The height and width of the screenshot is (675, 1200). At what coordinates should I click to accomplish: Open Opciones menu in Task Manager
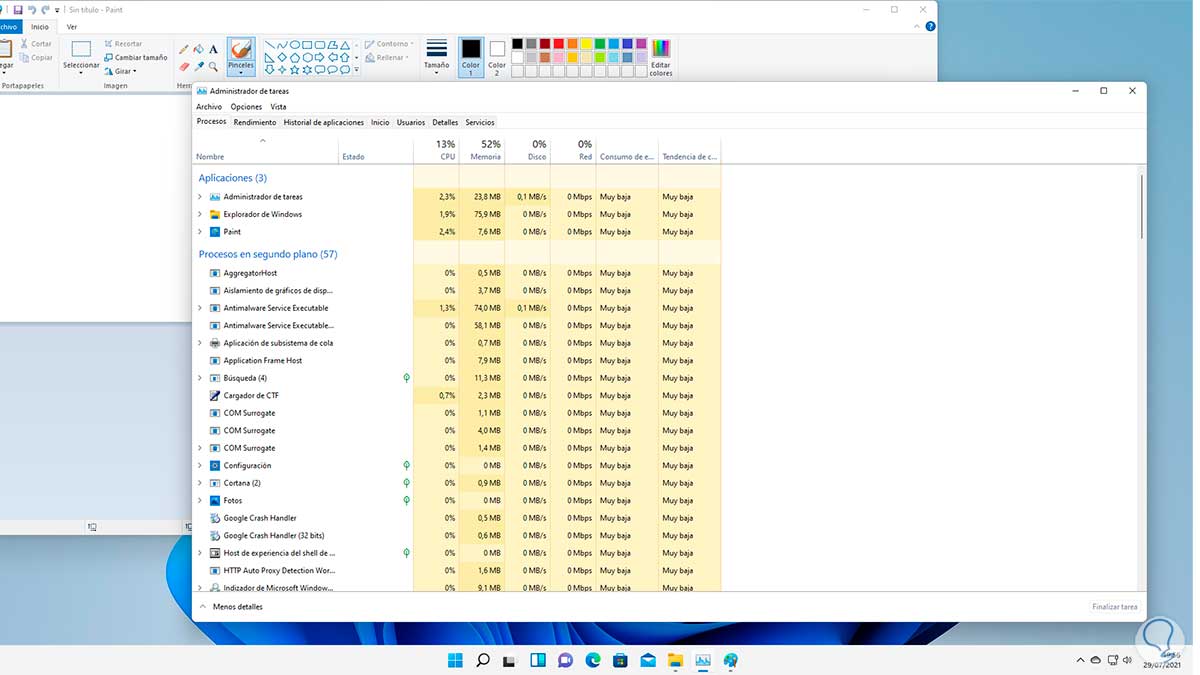pyautogui.click(x=246, y=107)
